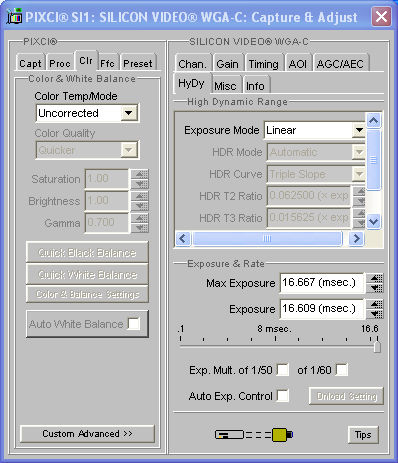Open the Color Quality dropdown
398x463 pixels.
[129, 150]
